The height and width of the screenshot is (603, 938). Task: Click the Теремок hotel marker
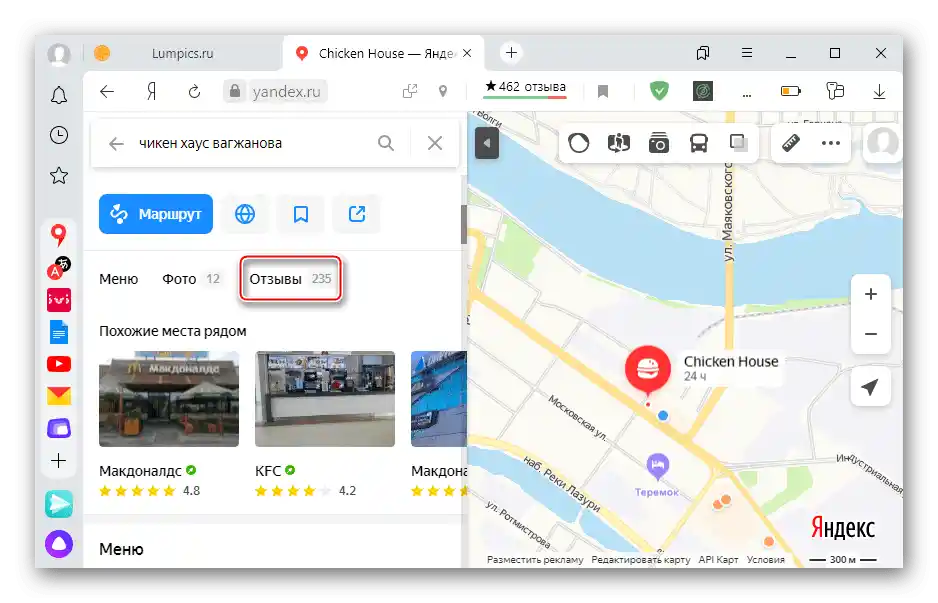tap(657, 467)
